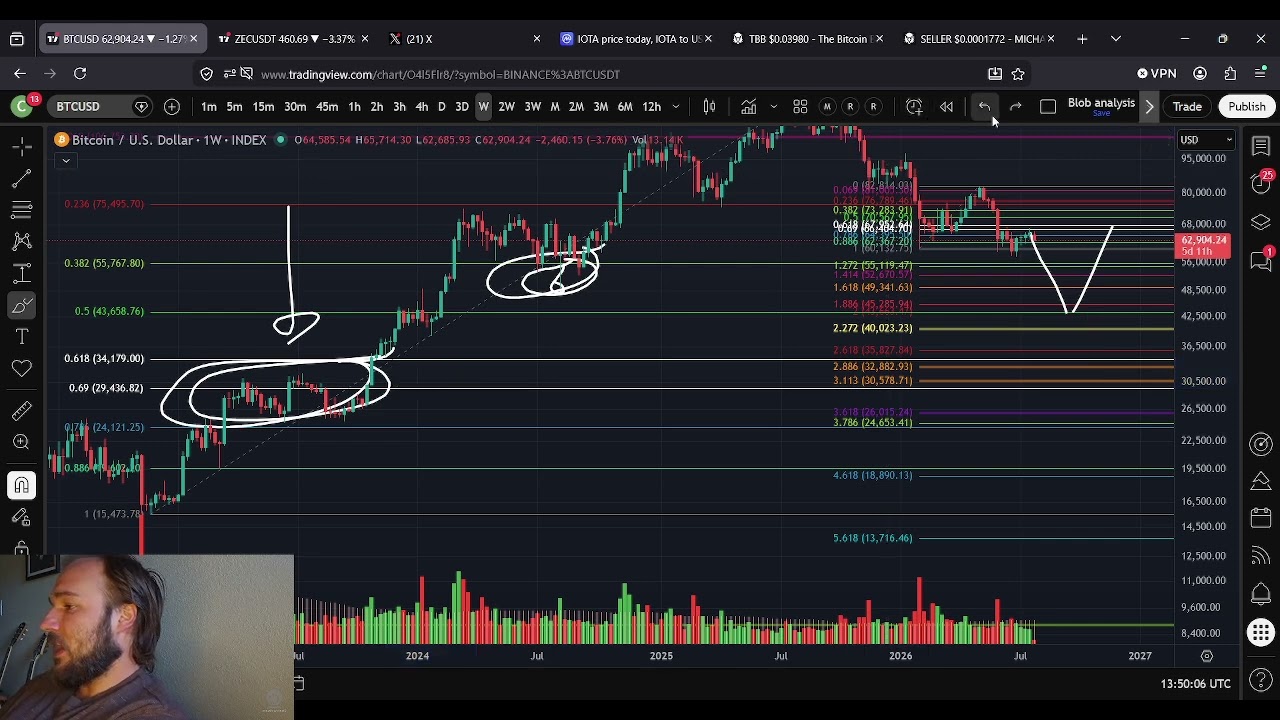Undo the last chart action
This screenshot has height=720, width=1280.
[984, 107]
